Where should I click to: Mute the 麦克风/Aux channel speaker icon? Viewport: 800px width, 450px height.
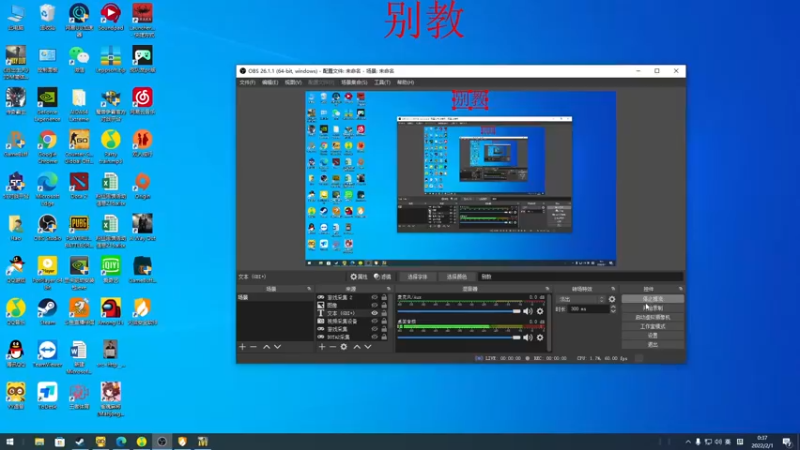(x=528, y=311)
